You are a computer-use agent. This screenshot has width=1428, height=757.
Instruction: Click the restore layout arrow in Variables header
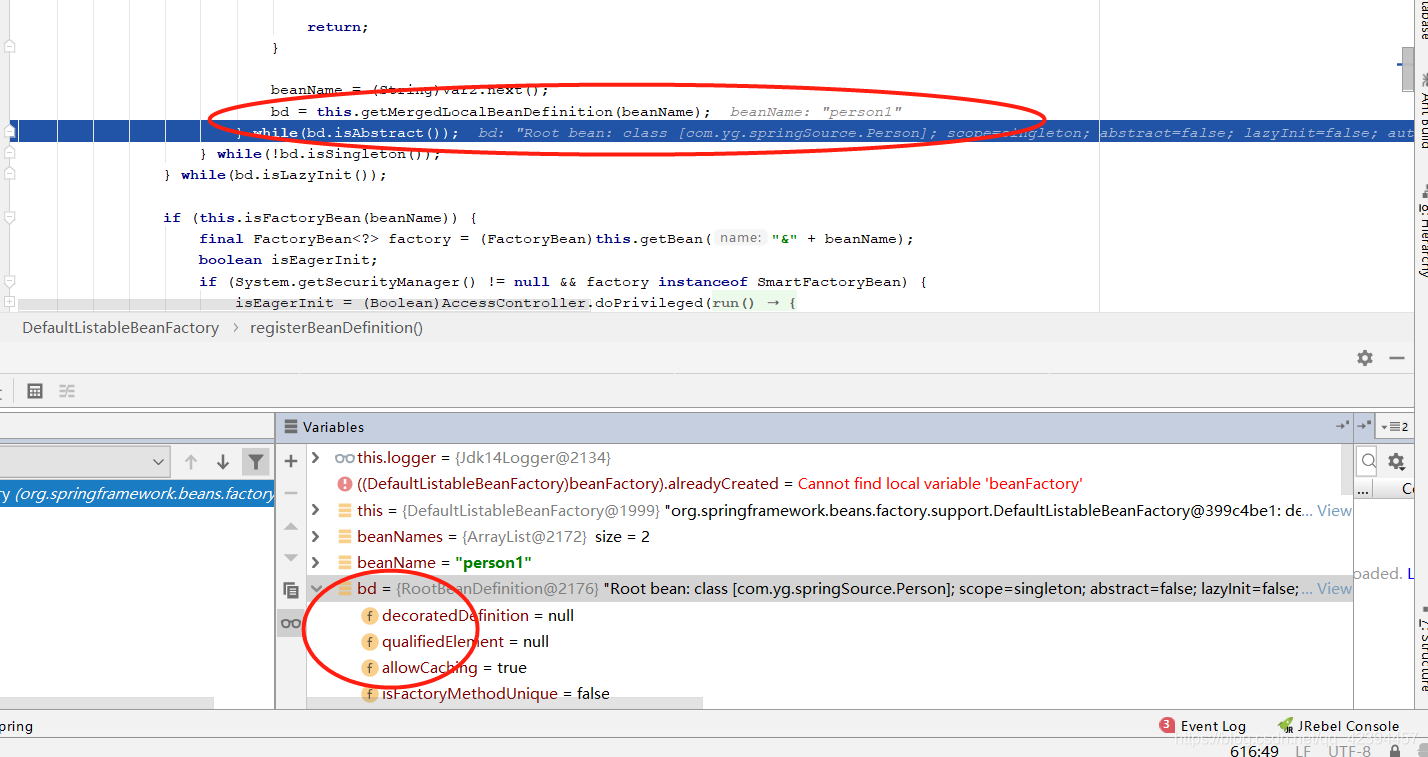[1342, 426]
